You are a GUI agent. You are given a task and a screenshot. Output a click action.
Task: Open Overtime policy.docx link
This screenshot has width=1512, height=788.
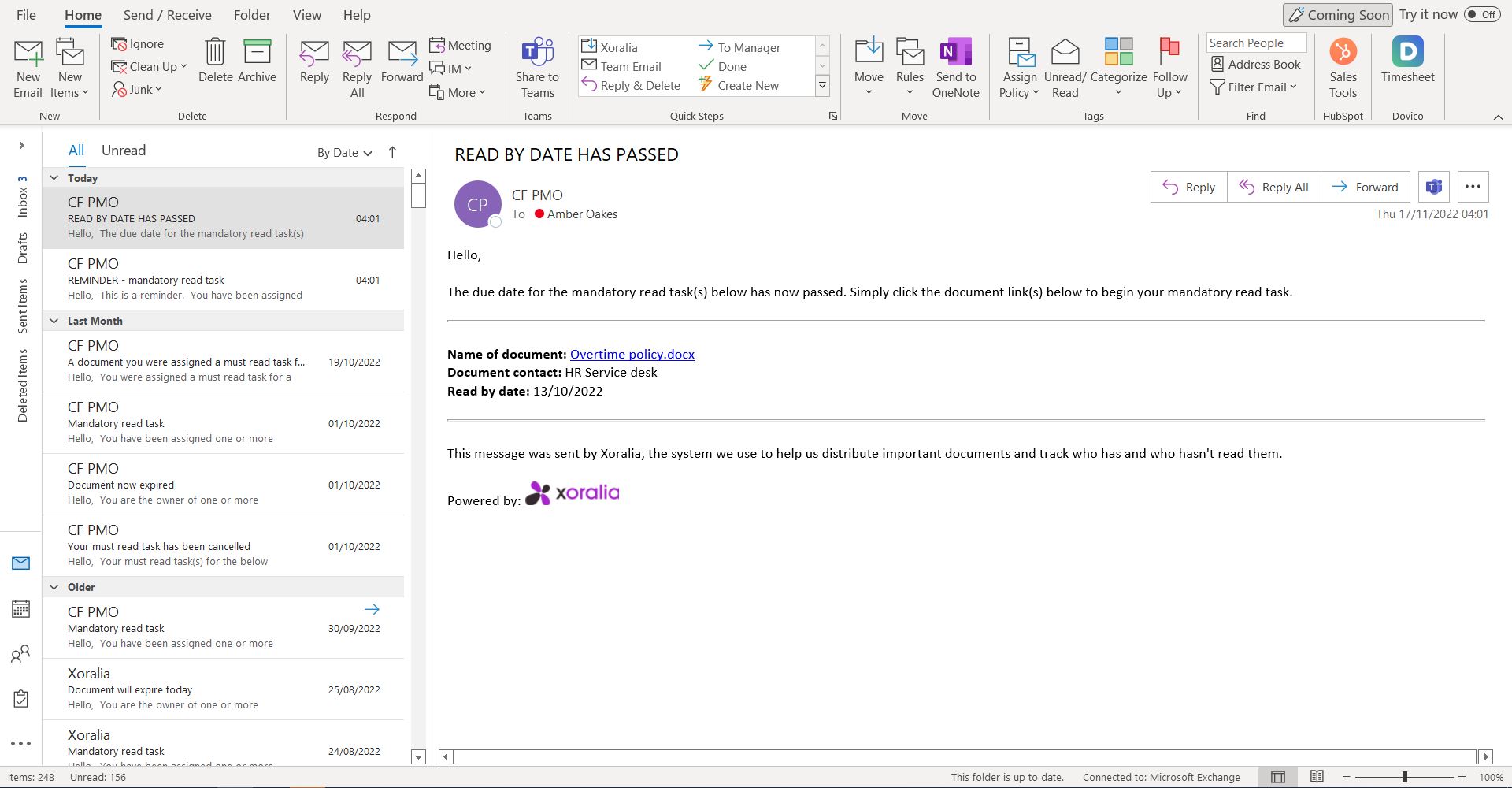(632, 355)
